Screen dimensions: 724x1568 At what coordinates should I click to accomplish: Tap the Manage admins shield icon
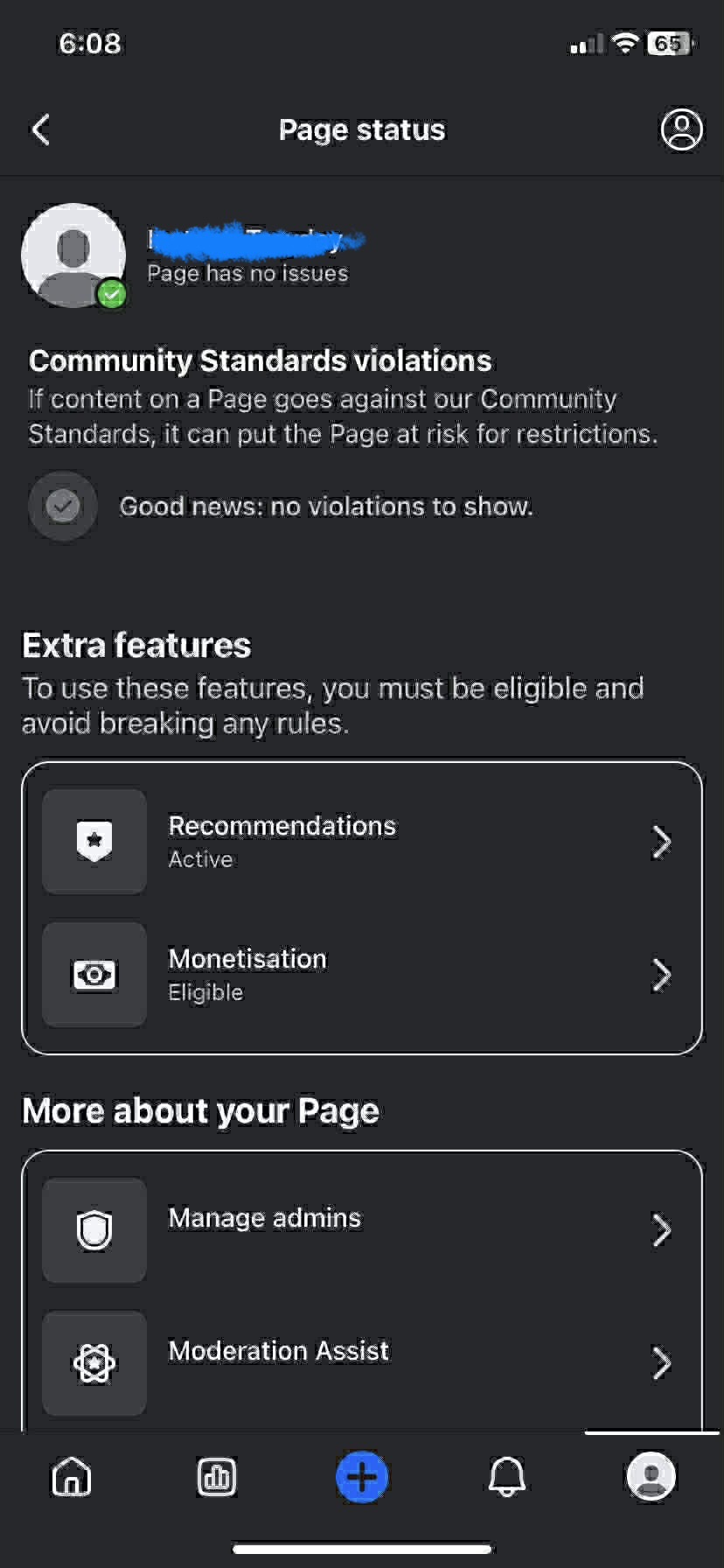click(x=94, y=1230)
